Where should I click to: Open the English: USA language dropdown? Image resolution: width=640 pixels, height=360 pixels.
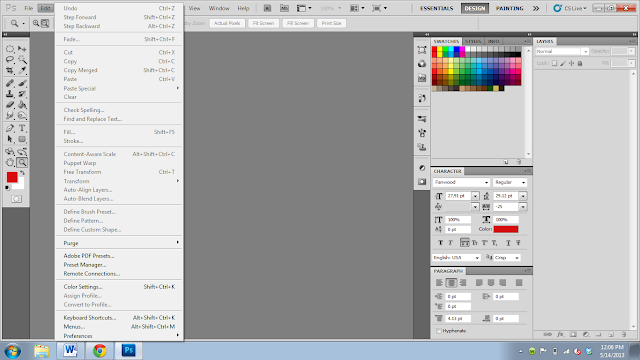[456, 258]
